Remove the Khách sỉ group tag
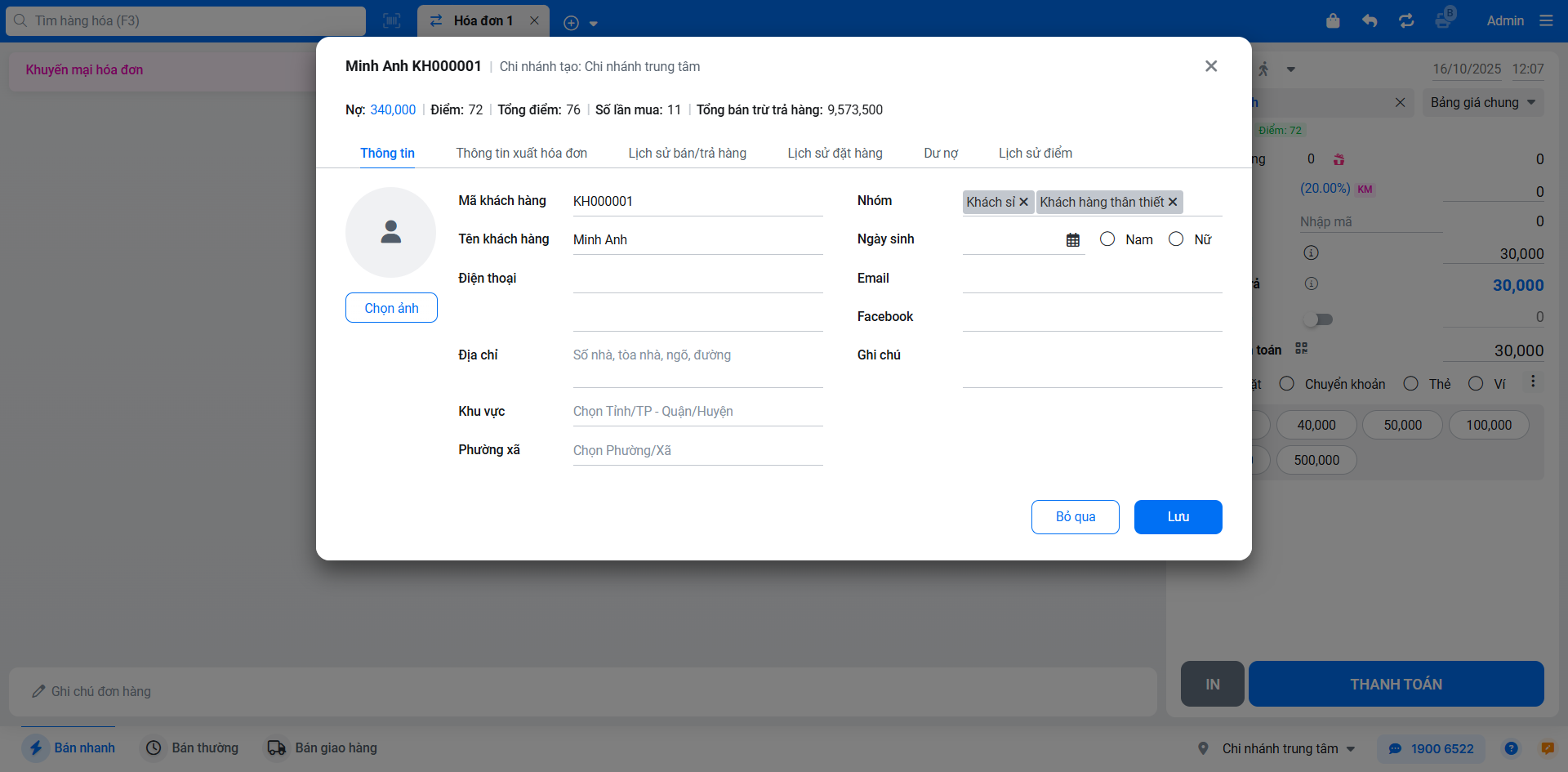 point(1023,202)
